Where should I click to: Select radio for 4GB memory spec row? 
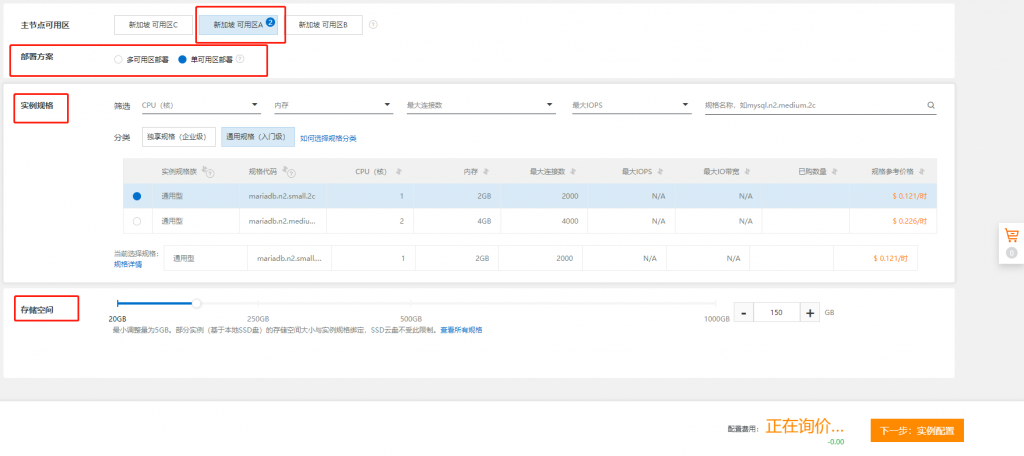[x=136, y=221]
